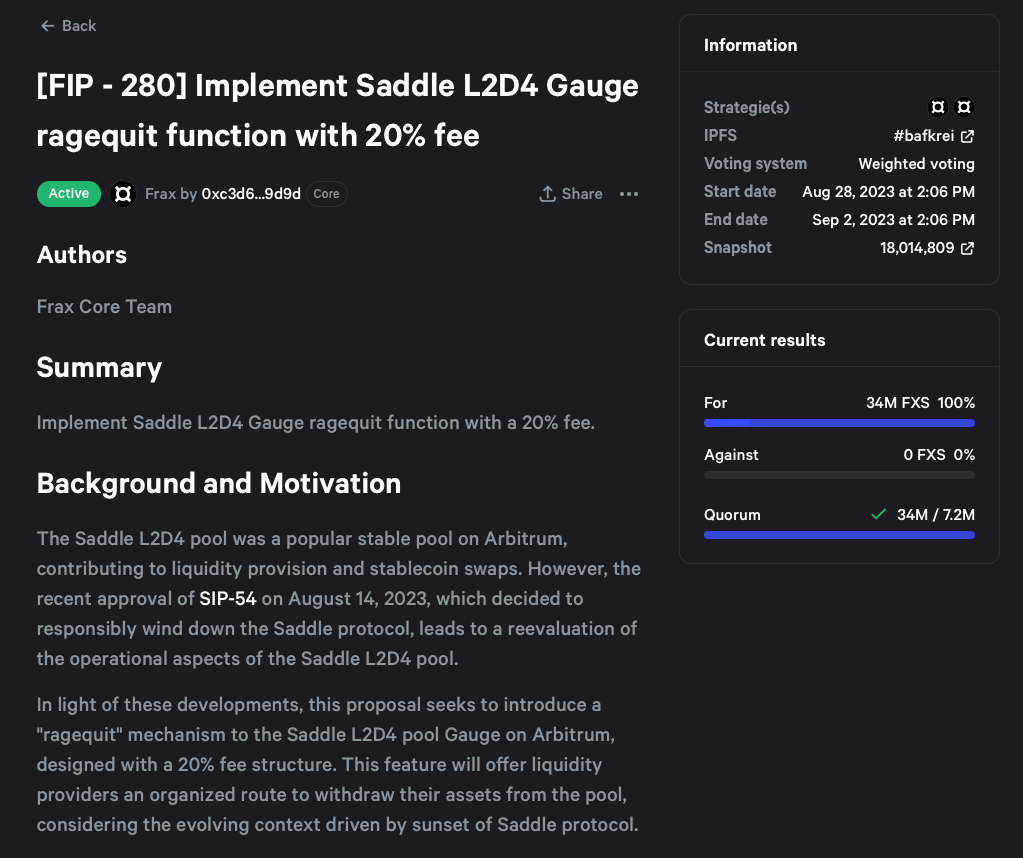Click the Current results panel heading
1023x858 pixels.
764,340
